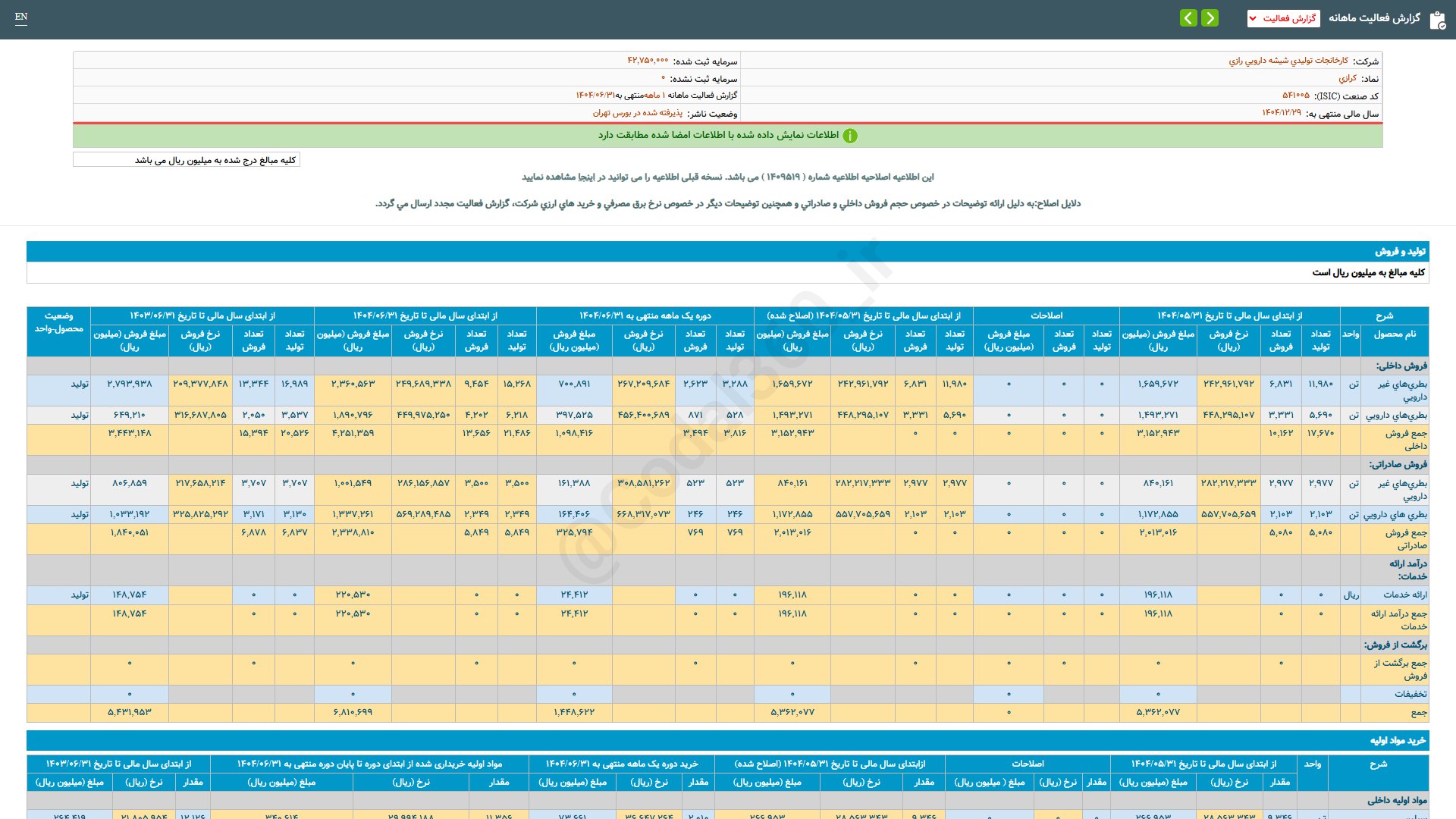Viewport: 1456px width, 819px height.
Task: Click the فروش صادراتی row group label
Action: [1398, 465]
